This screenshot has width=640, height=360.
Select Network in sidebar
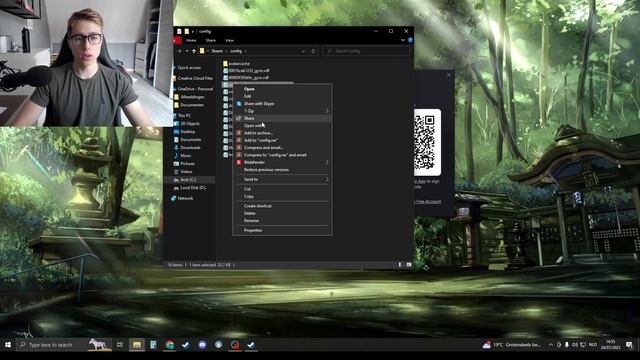(182, 198)
